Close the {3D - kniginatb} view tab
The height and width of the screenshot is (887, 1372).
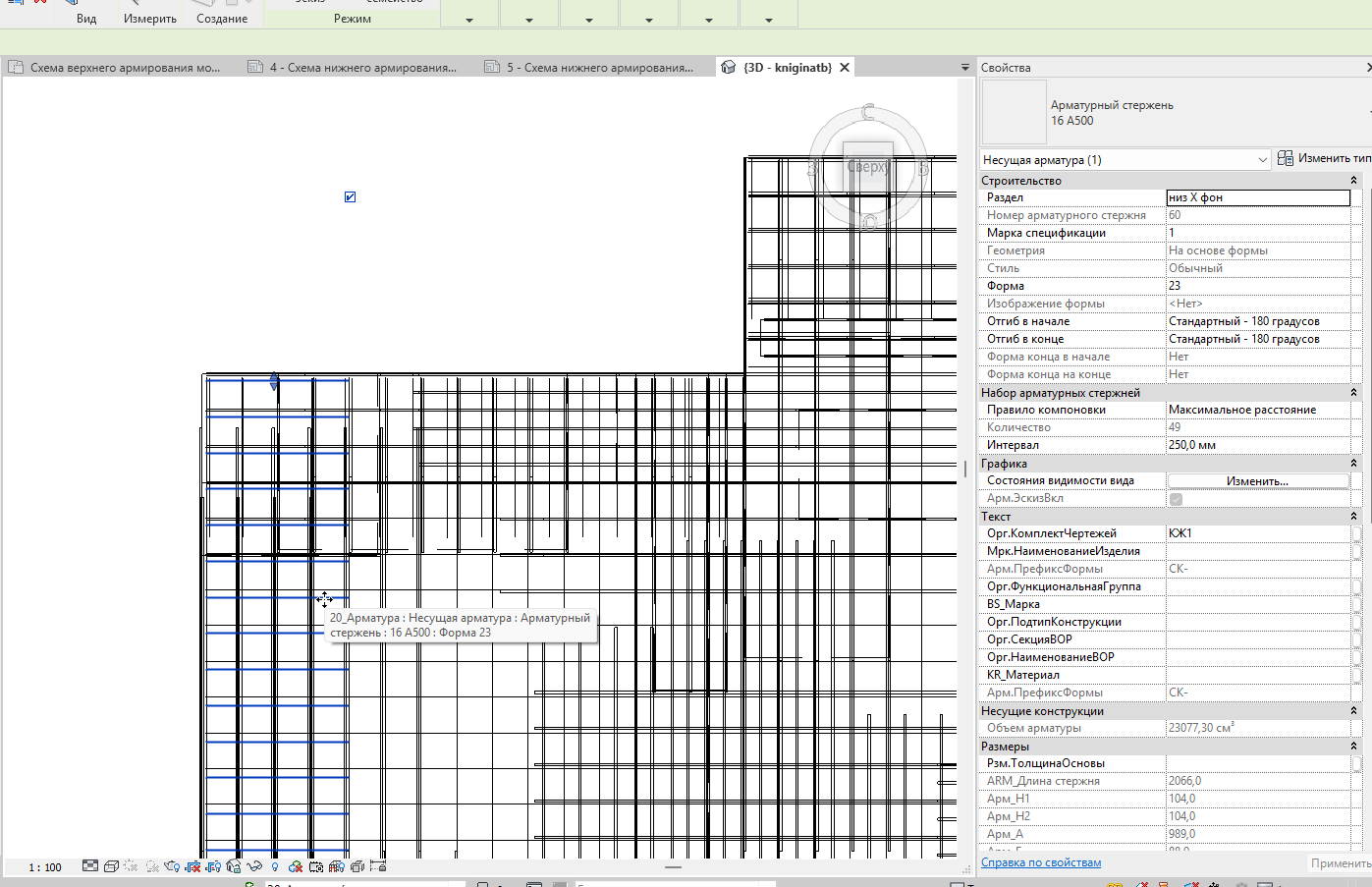pyautogui.click(x=845, y=68)
